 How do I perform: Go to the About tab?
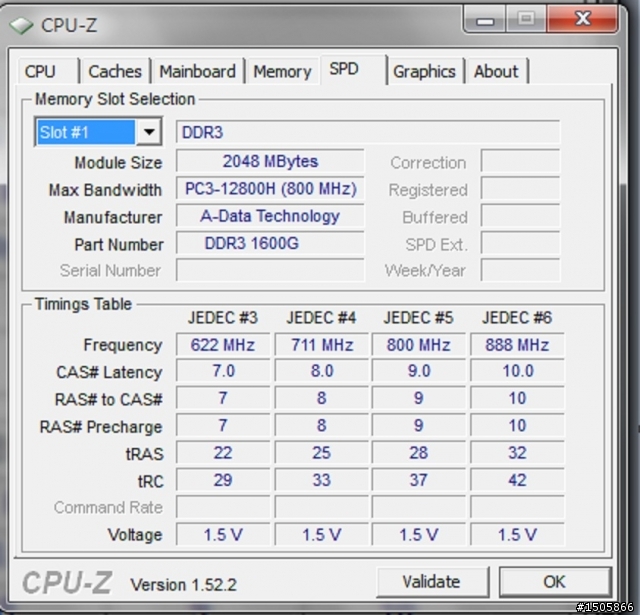(496, 71)
